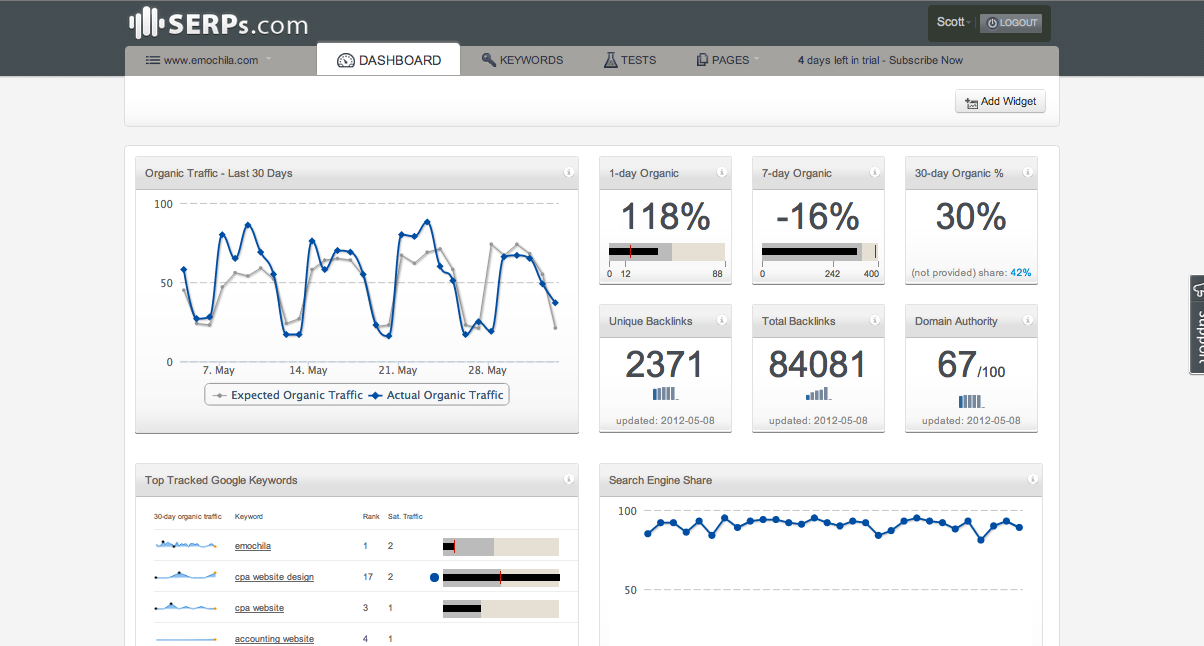Click the Add Widget button
Screen dimensions: 1204x646
point(1001,101)
